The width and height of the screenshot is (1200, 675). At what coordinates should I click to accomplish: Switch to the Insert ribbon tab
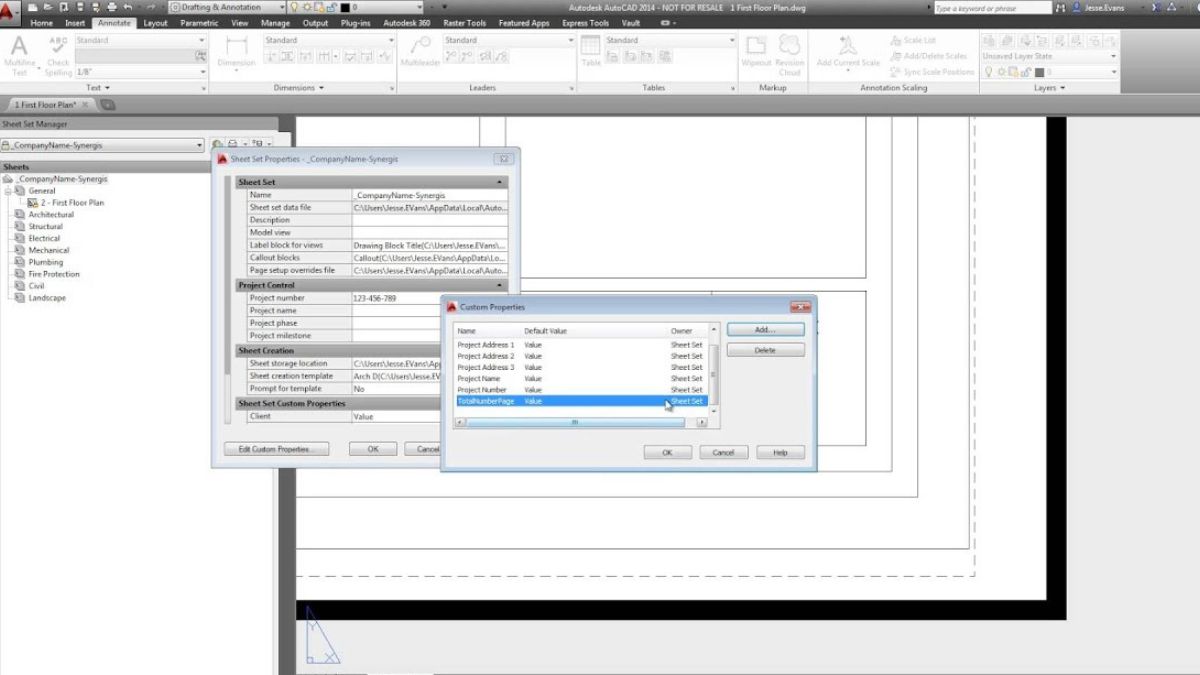coord(75,23)
